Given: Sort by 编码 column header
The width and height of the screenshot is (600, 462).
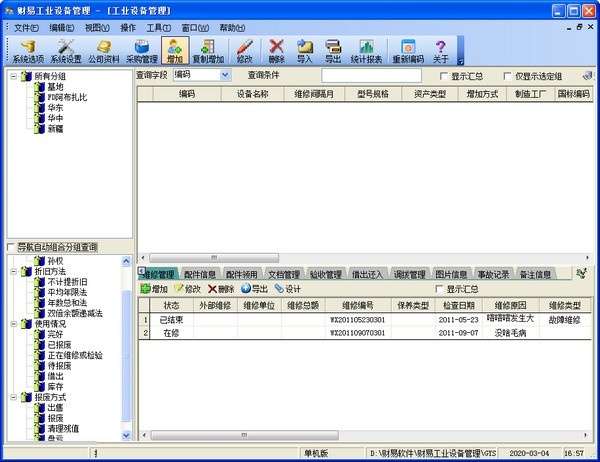Looking at the screenshot, I should click(187, 94).
